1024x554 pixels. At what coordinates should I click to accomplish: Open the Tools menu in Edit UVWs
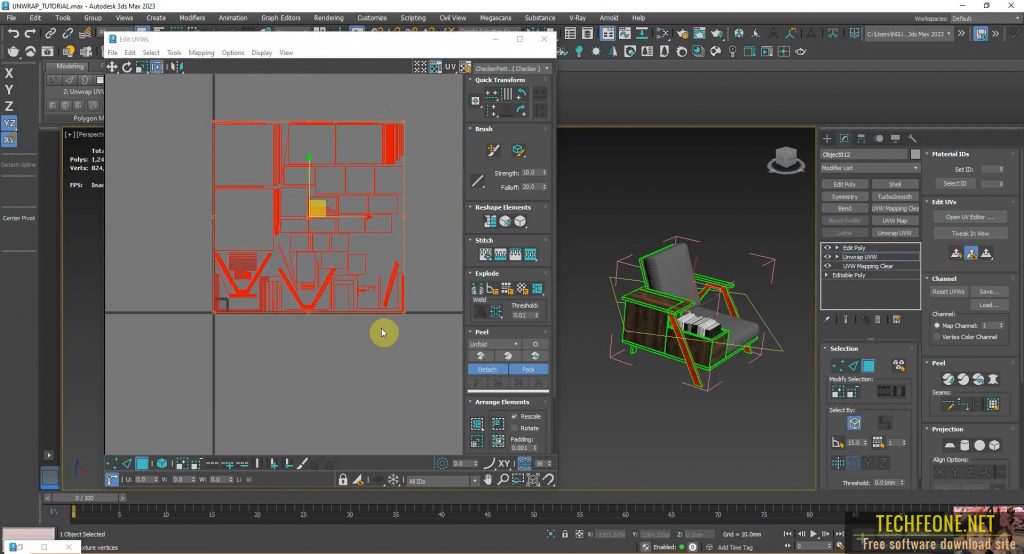[174, 53]
